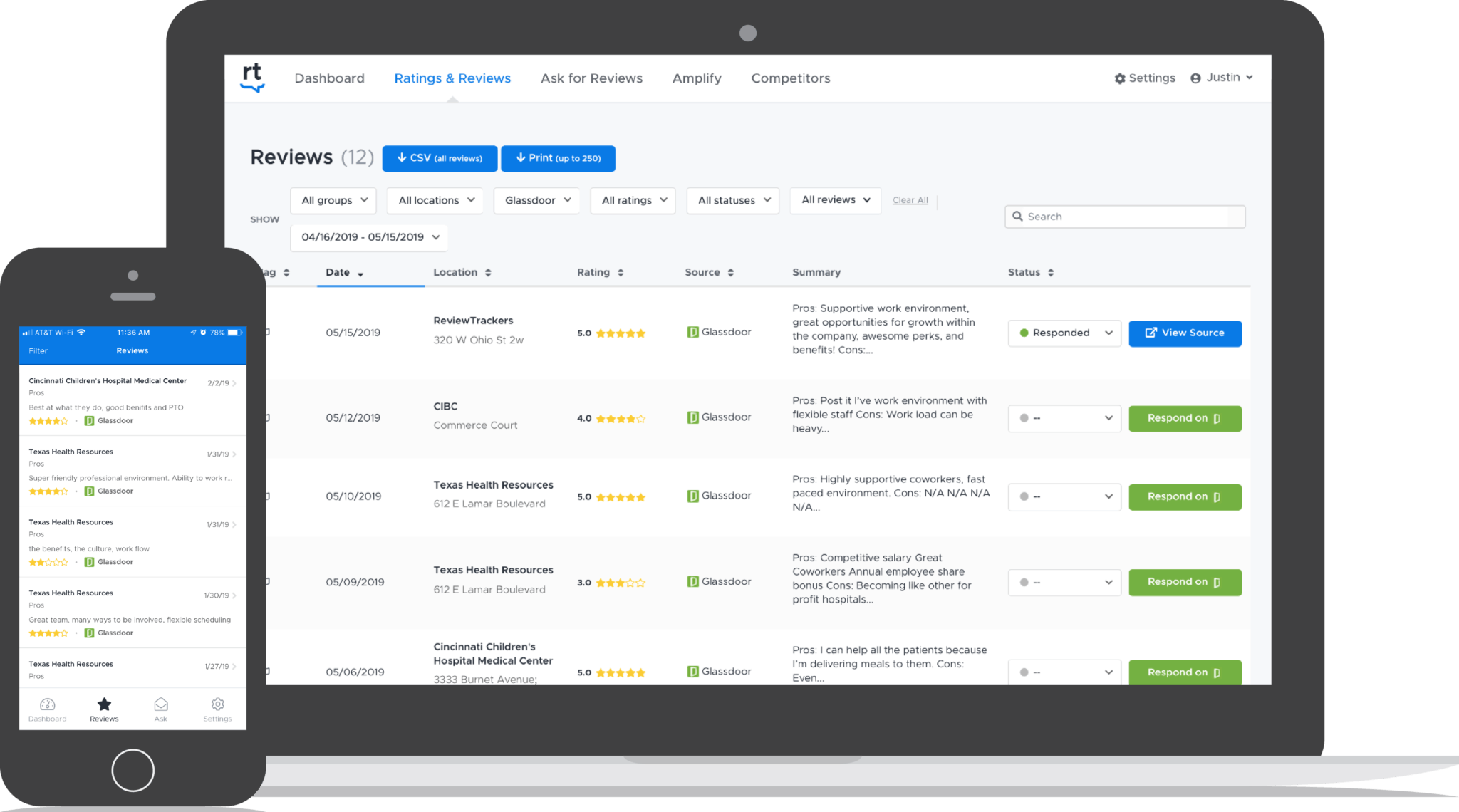The width and height of the screenshot is (1459, 812).
Task: Tap phone review dated 1/31/19 about professional environment
Action: tap(133, 471)
